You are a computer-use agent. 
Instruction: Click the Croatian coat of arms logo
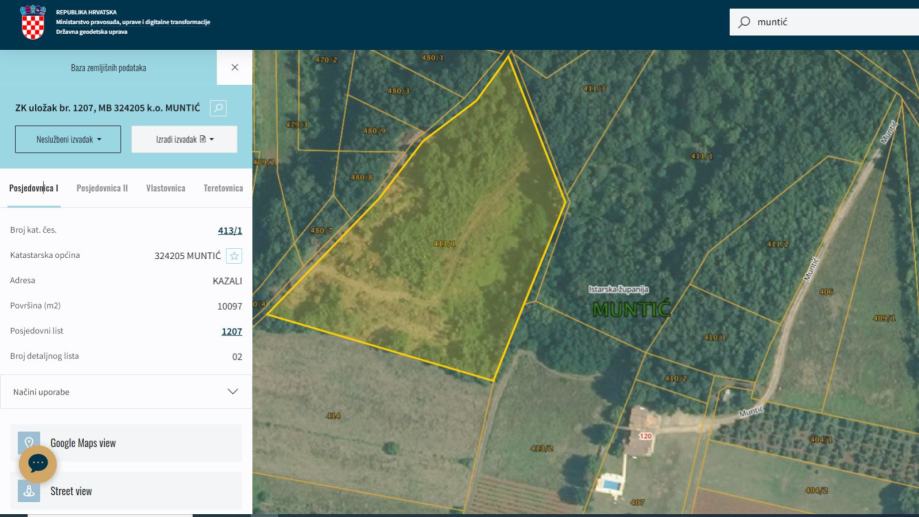coord(33,22)
